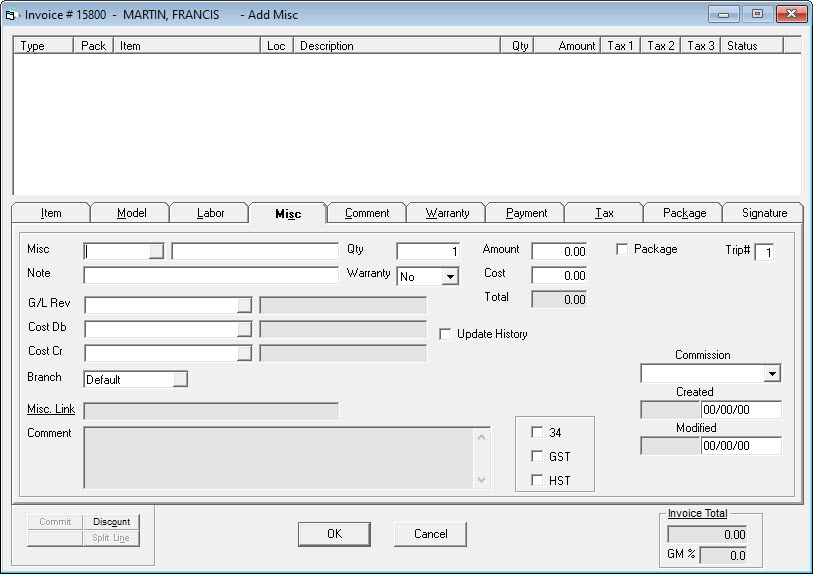Click the Pack column header

tap(93, 46)
